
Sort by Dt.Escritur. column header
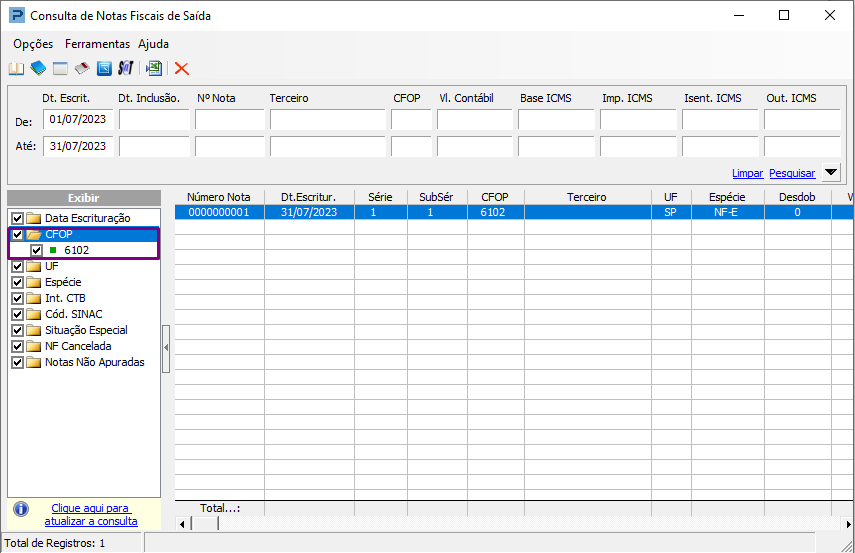tap(309, 197)
